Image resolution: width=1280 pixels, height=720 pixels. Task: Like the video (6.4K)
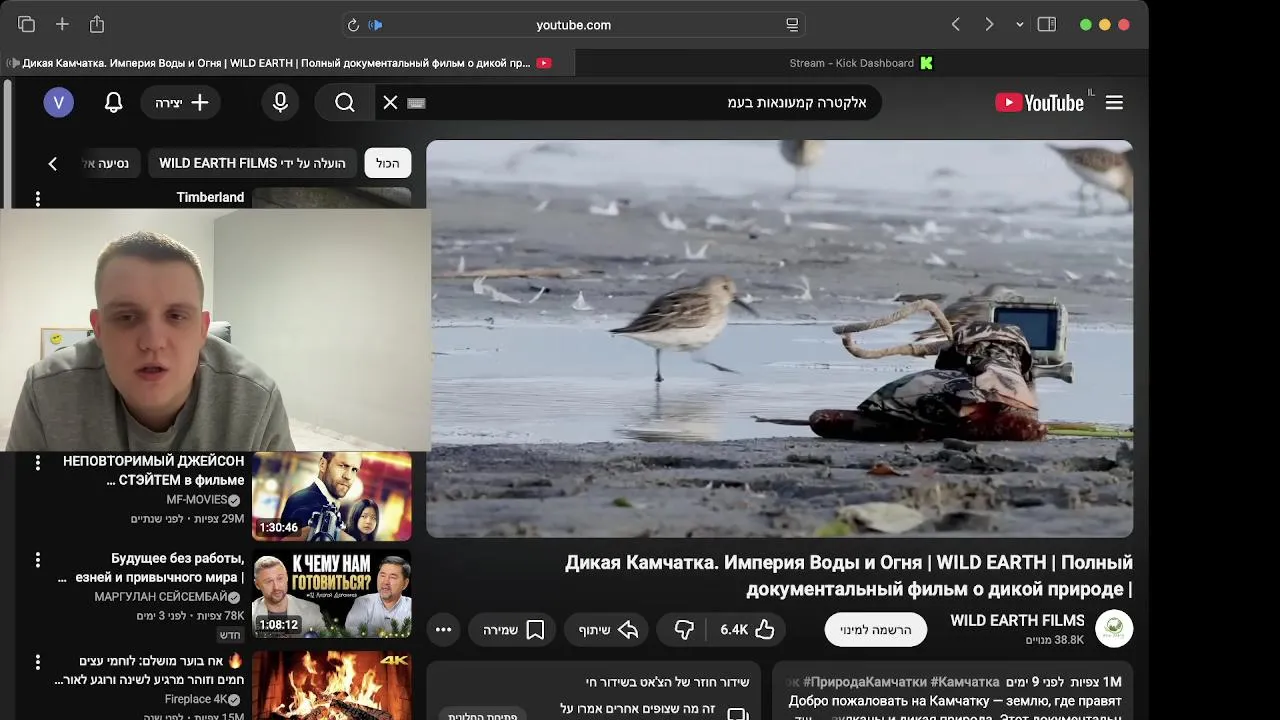748,629
